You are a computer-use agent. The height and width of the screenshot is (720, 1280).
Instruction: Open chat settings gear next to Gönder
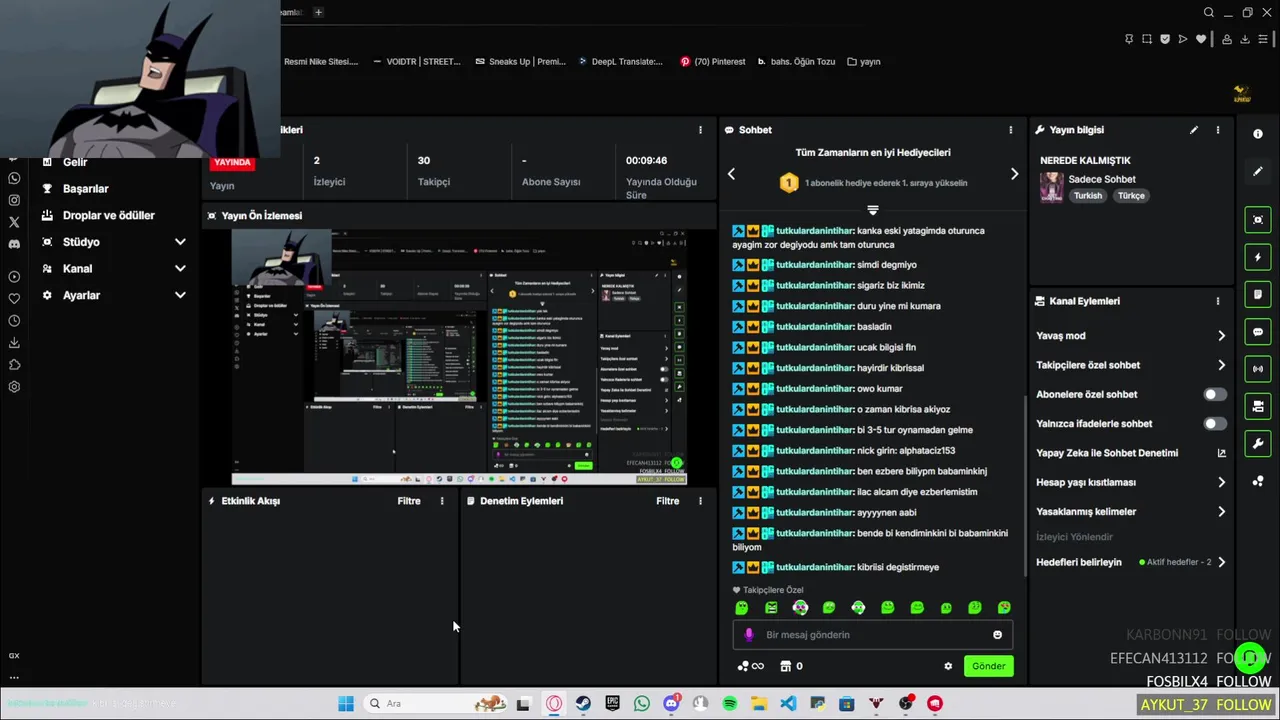[948, 666]
